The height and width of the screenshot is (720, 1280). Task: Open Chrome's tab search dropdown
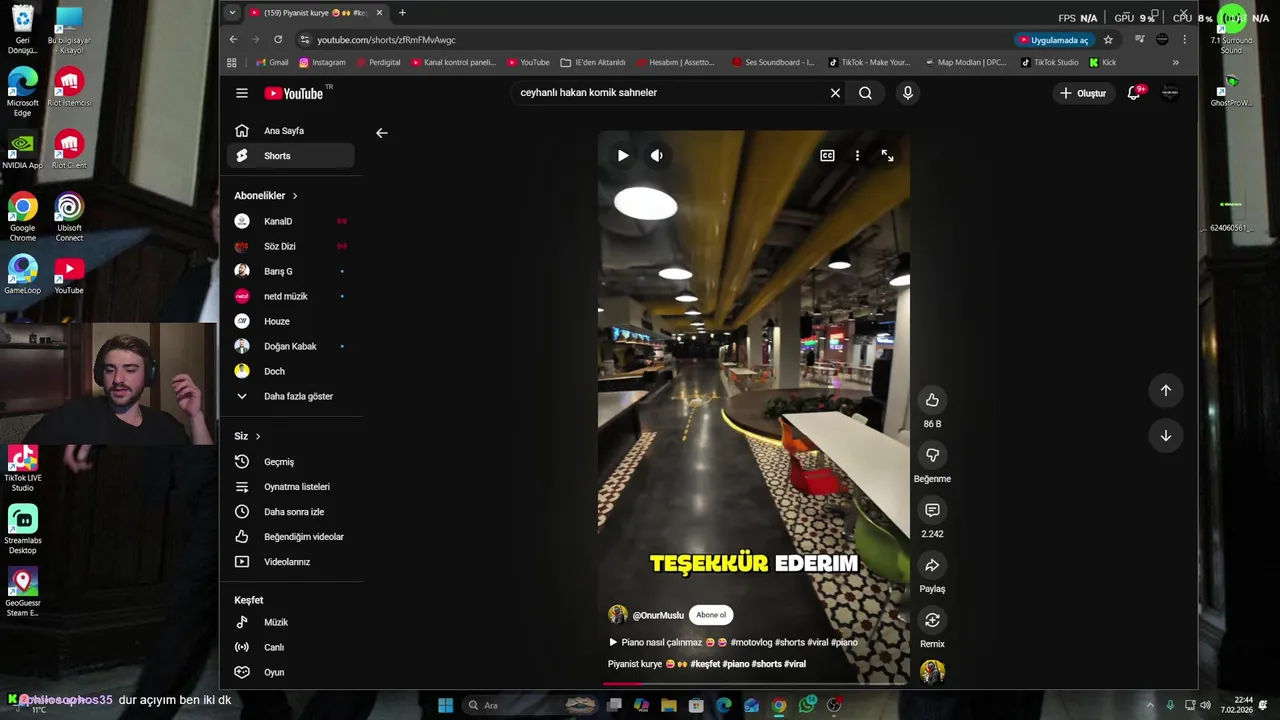click(x=232, y=13)
